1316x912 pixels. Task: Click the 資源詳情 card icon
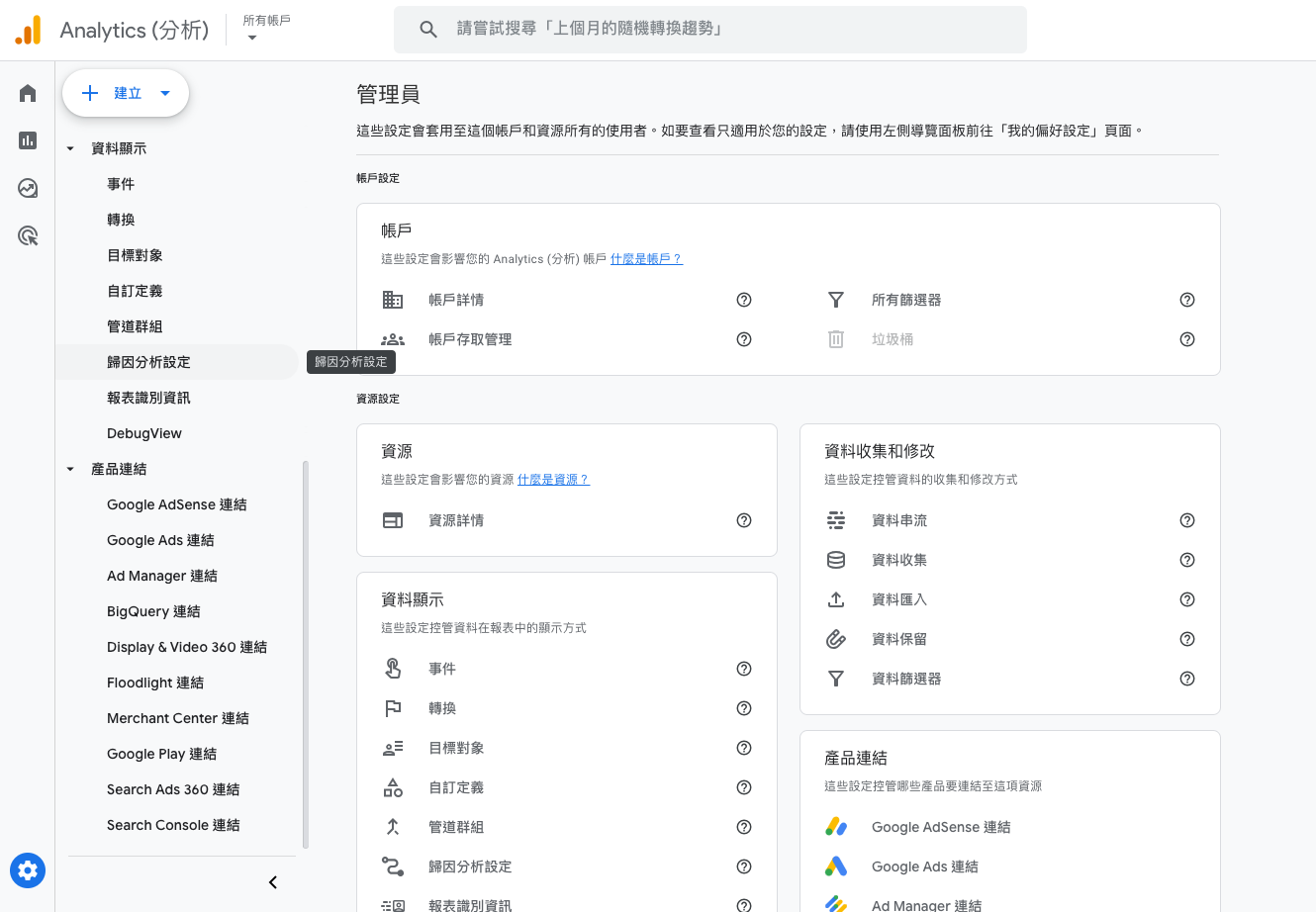coord(393,520)
